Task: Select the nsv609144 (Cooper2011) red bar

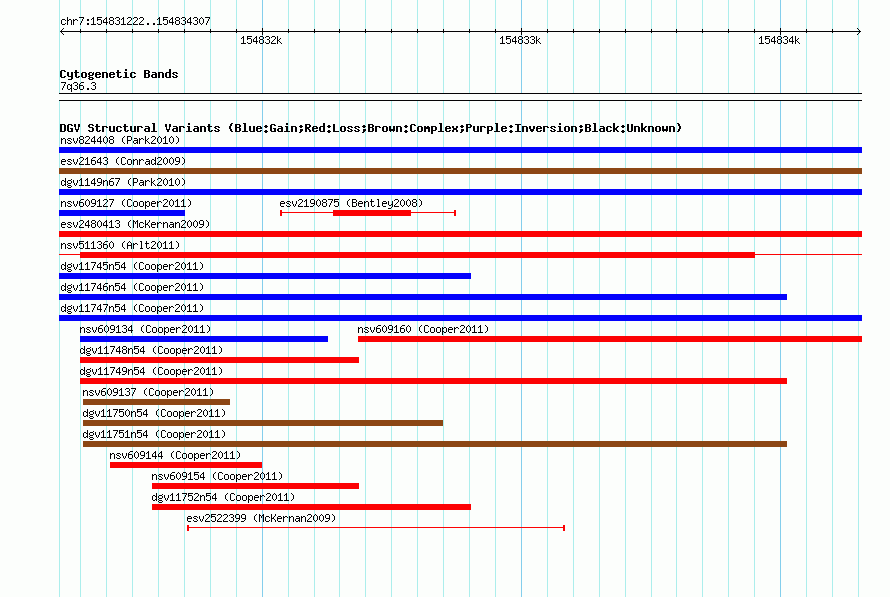Action: pos(186,465)
